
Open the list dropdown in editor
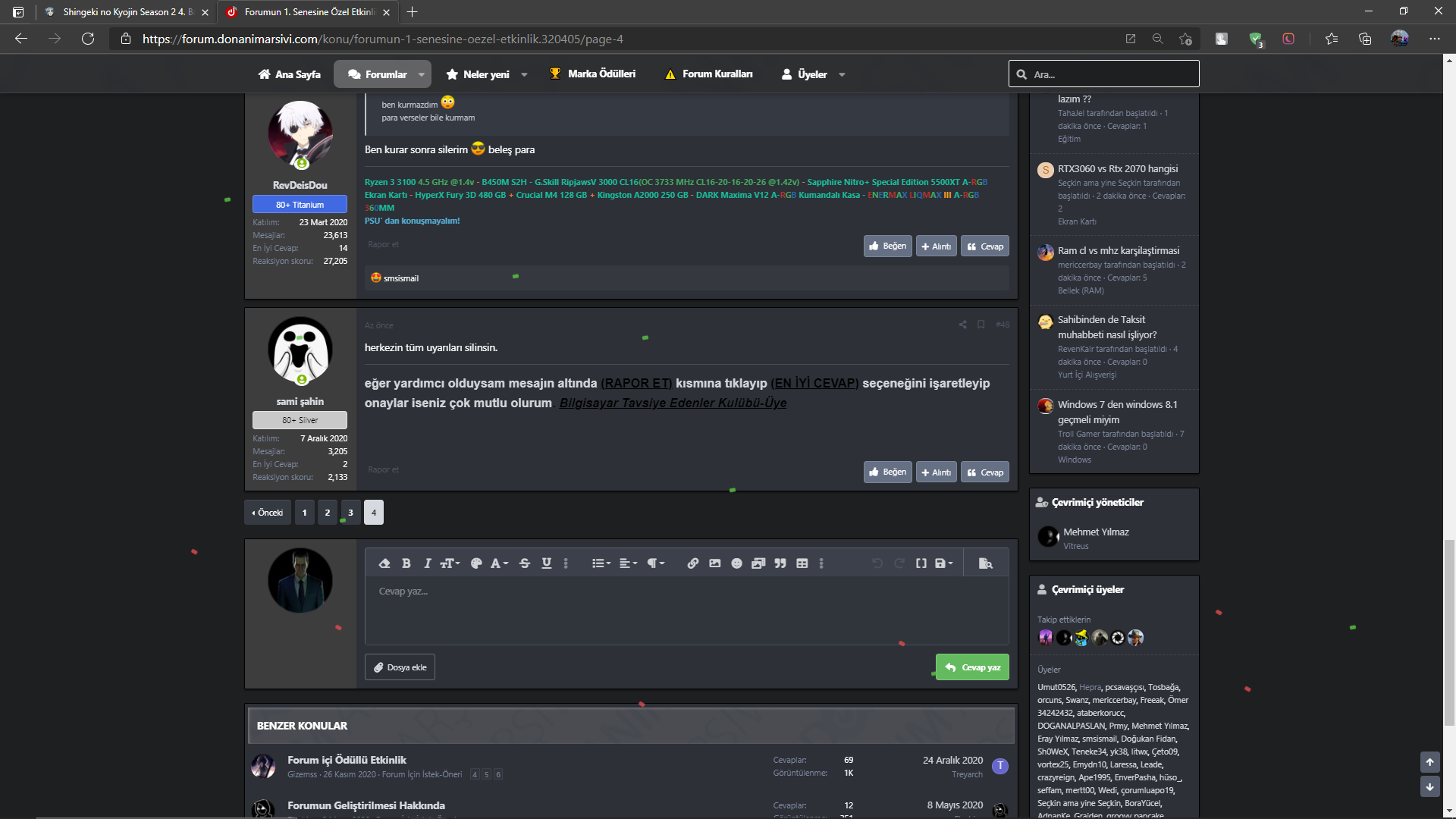[601, 563]
